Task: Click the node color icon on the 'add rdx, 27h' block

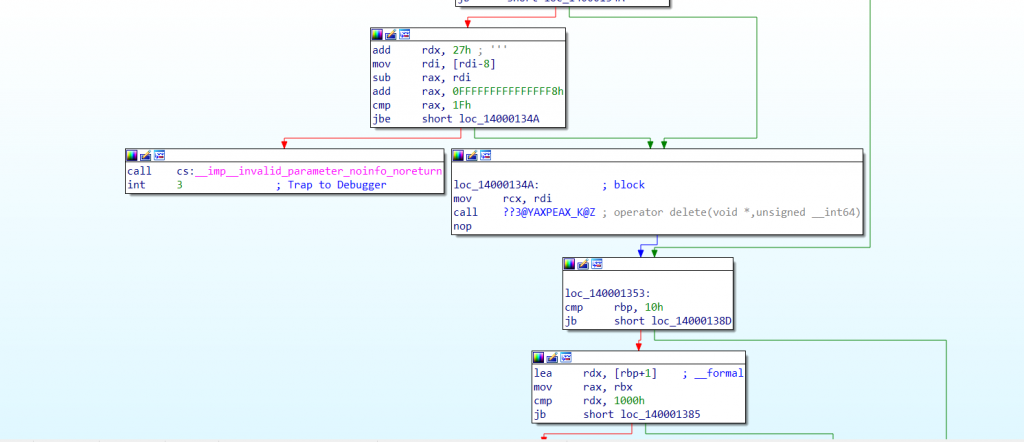Action: point(377,35)
